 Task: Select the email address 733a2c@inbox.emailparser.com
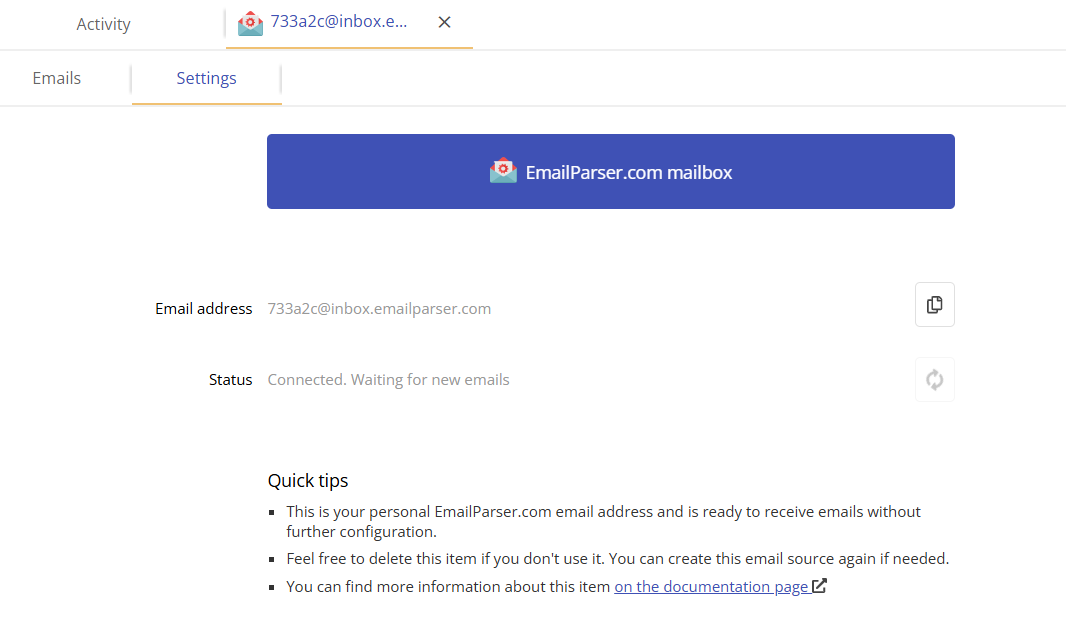coord(379,308)
